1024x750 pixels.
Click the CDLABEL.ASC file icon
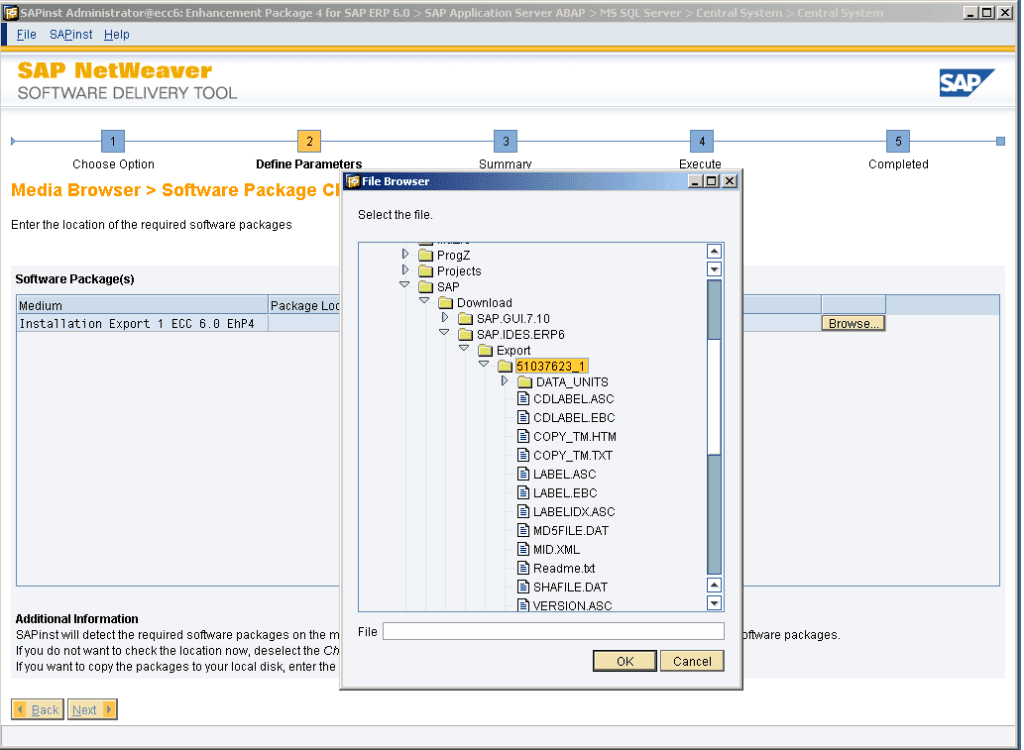click(524, 399)
